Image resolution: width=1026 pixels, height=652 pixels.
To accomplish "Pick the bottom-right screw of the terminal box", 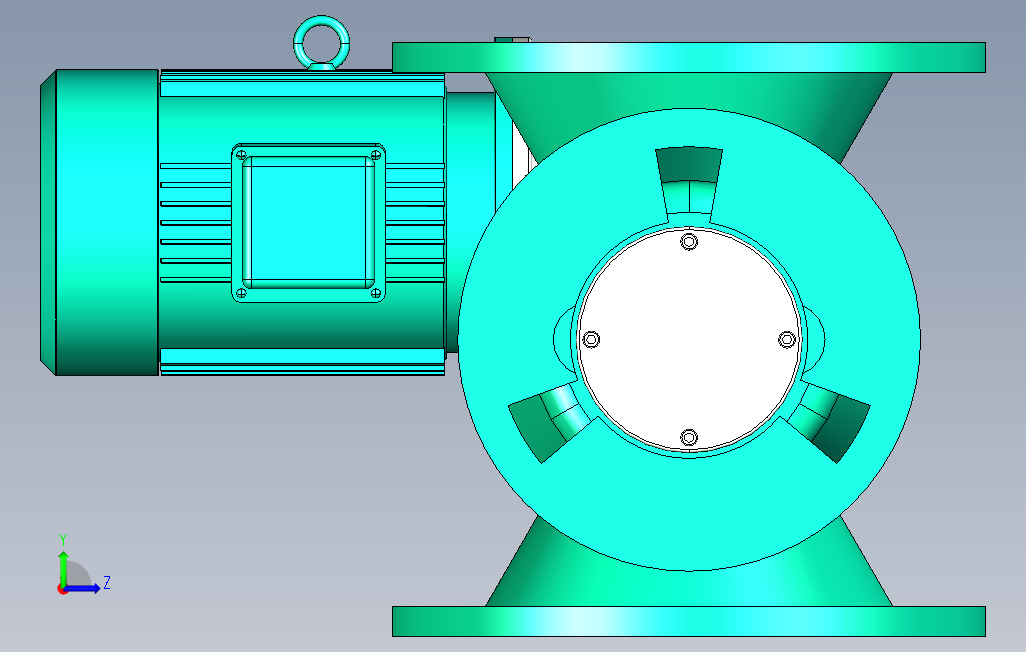I will coord(376,293).
